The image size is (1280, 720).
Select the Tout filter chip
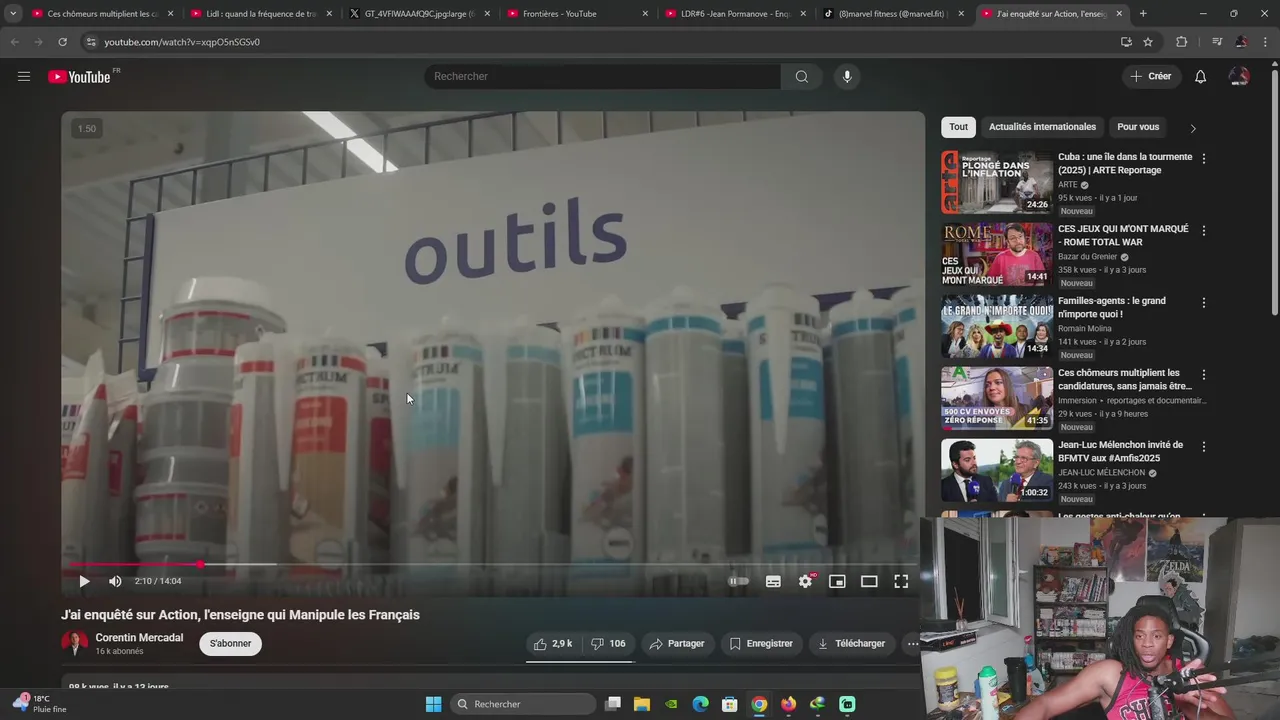(958, 127)
